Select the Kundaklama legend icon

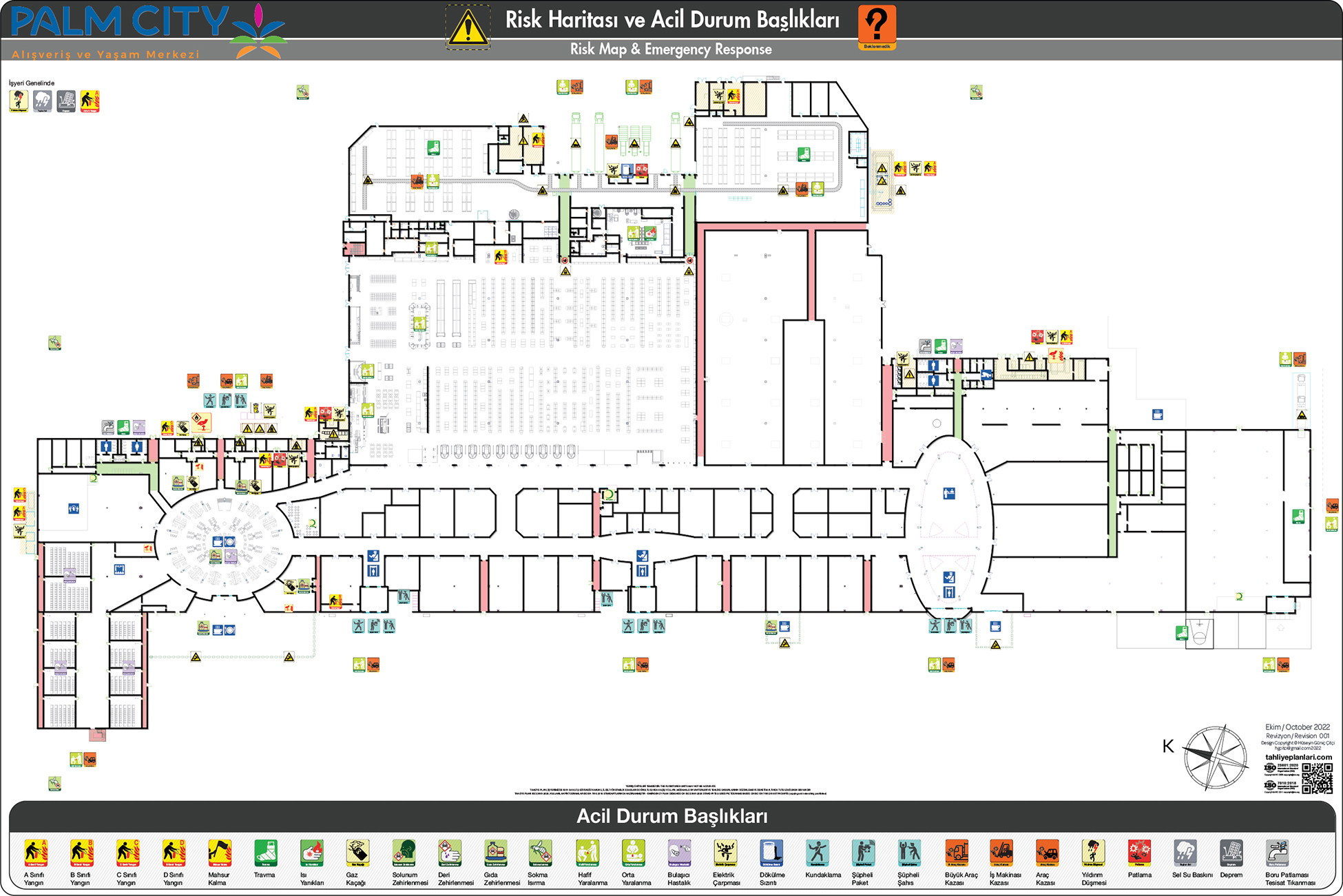click(x=818, y=853)
